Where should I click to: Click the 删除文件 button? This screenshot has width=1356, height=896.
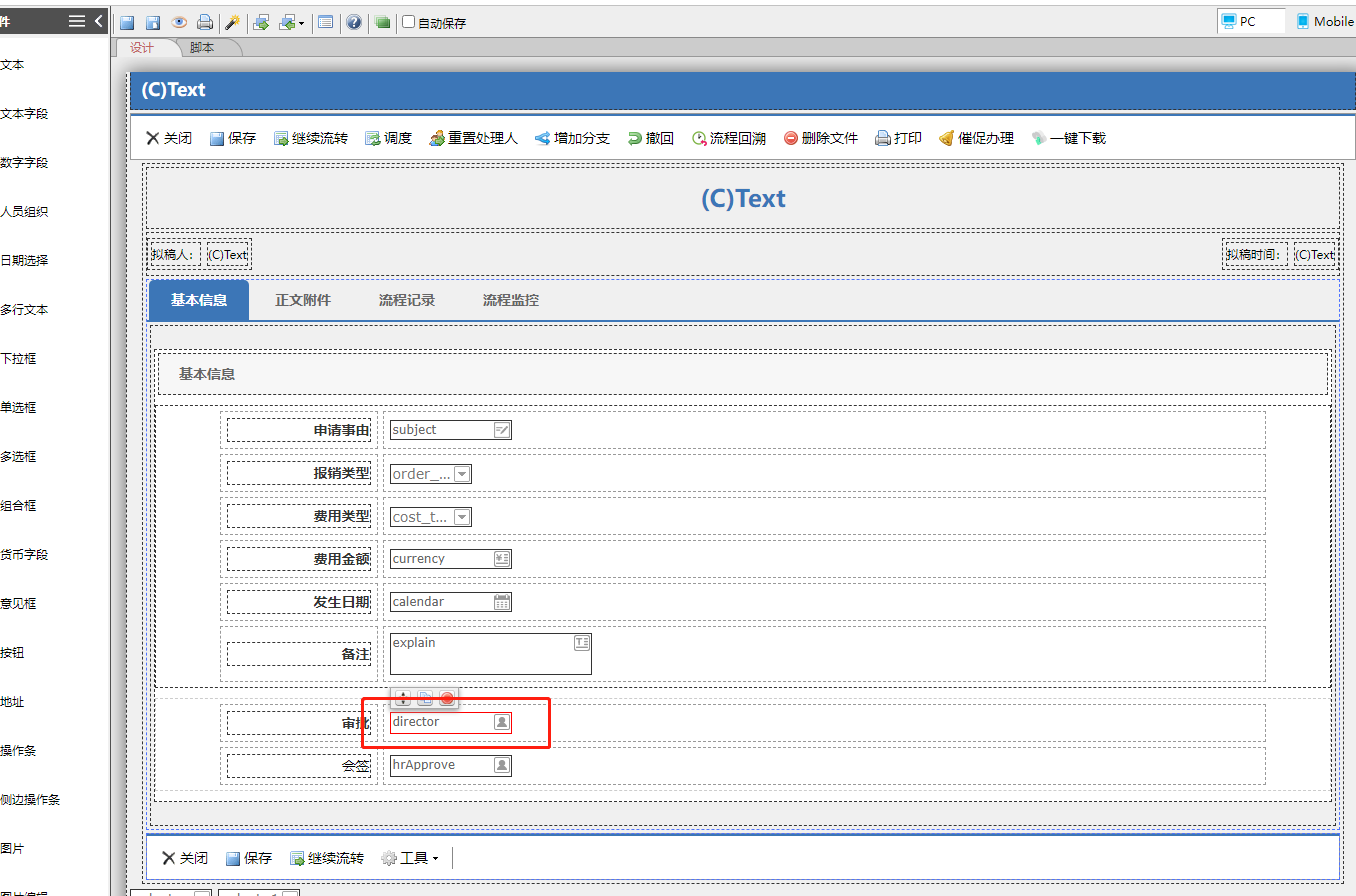pyautogui.click(x=821, y=138)
